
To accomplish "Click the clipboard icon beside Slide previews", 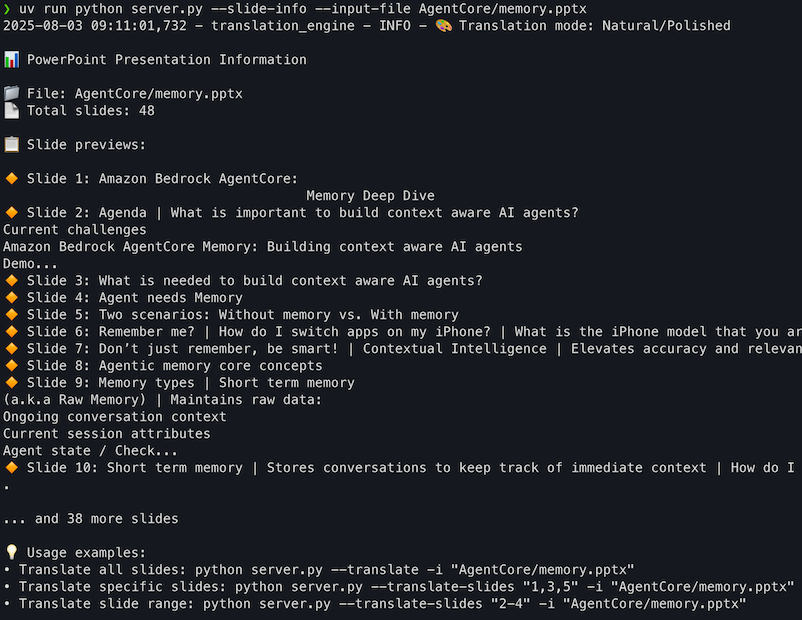I will 11,145.
